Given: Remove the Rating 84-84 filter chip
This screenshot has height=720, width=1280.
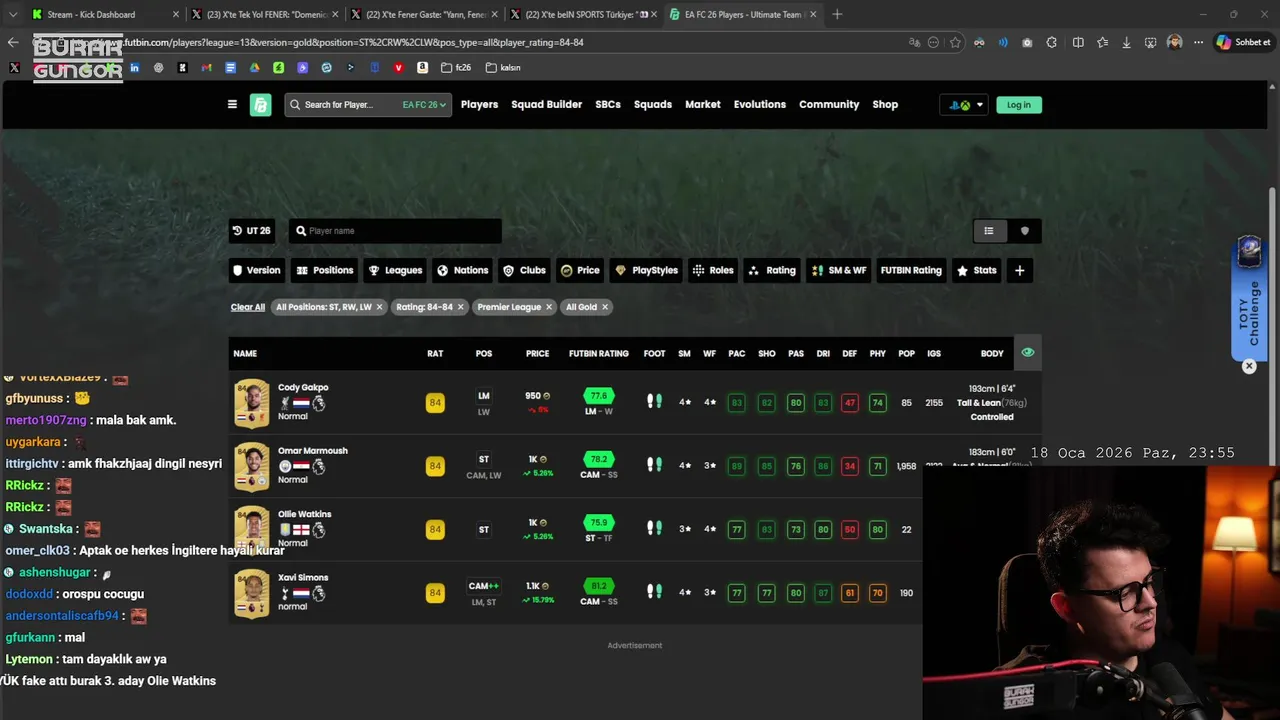Looking at the screenshot, I should click(x=460, y=307).
